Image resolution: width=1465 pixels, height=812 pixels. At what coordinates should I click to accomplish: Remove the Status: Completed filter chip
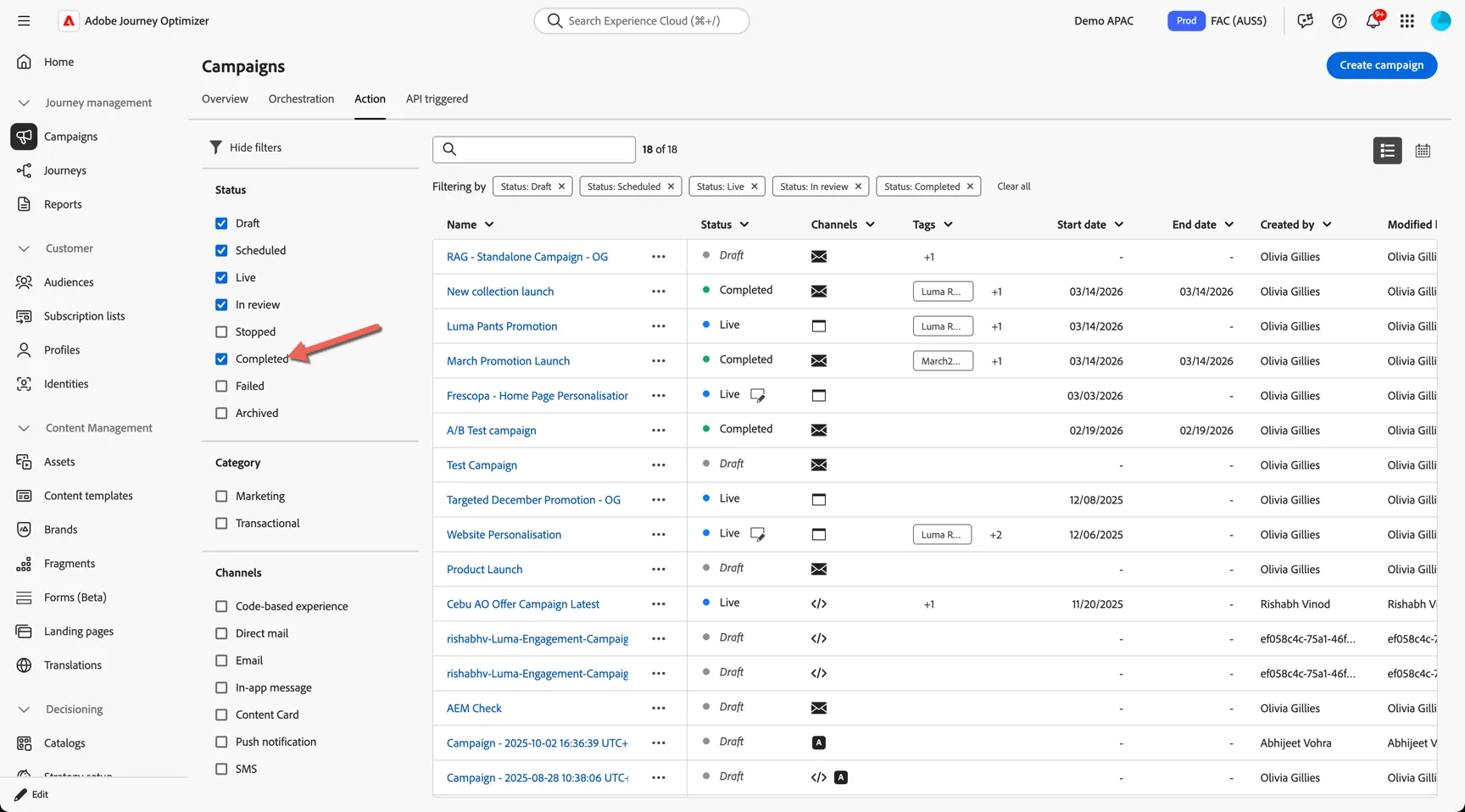(x=970, y=186)
